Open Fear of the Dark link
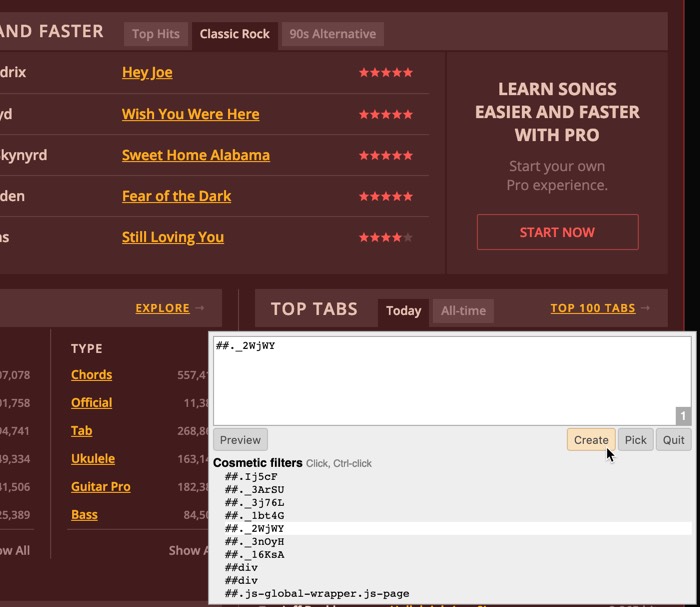 [x=176, y=196]
